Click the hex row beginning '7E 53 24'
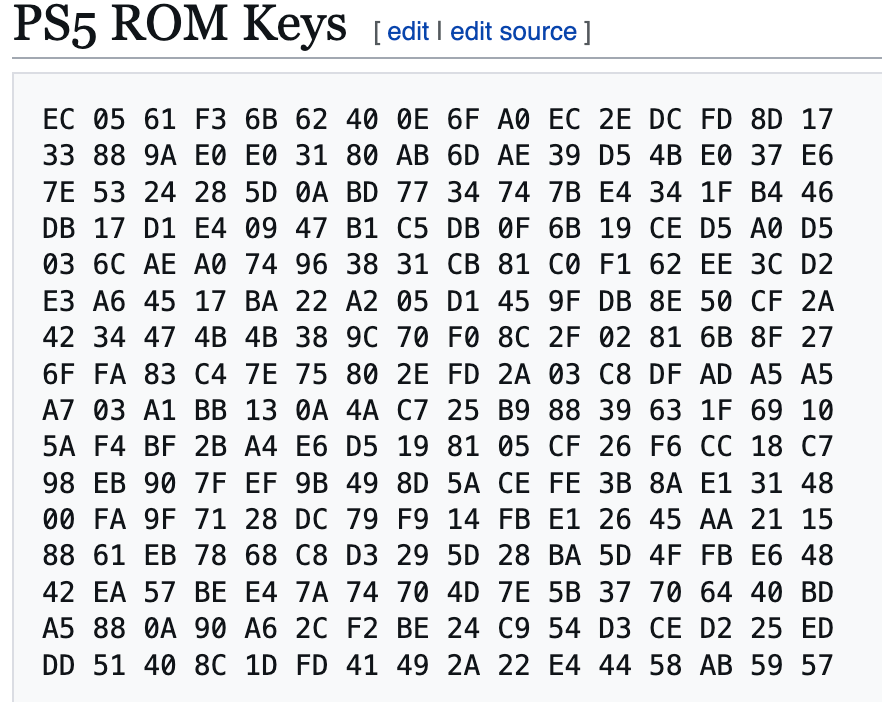This screenshot has height=702, width=882. [437, 192]
